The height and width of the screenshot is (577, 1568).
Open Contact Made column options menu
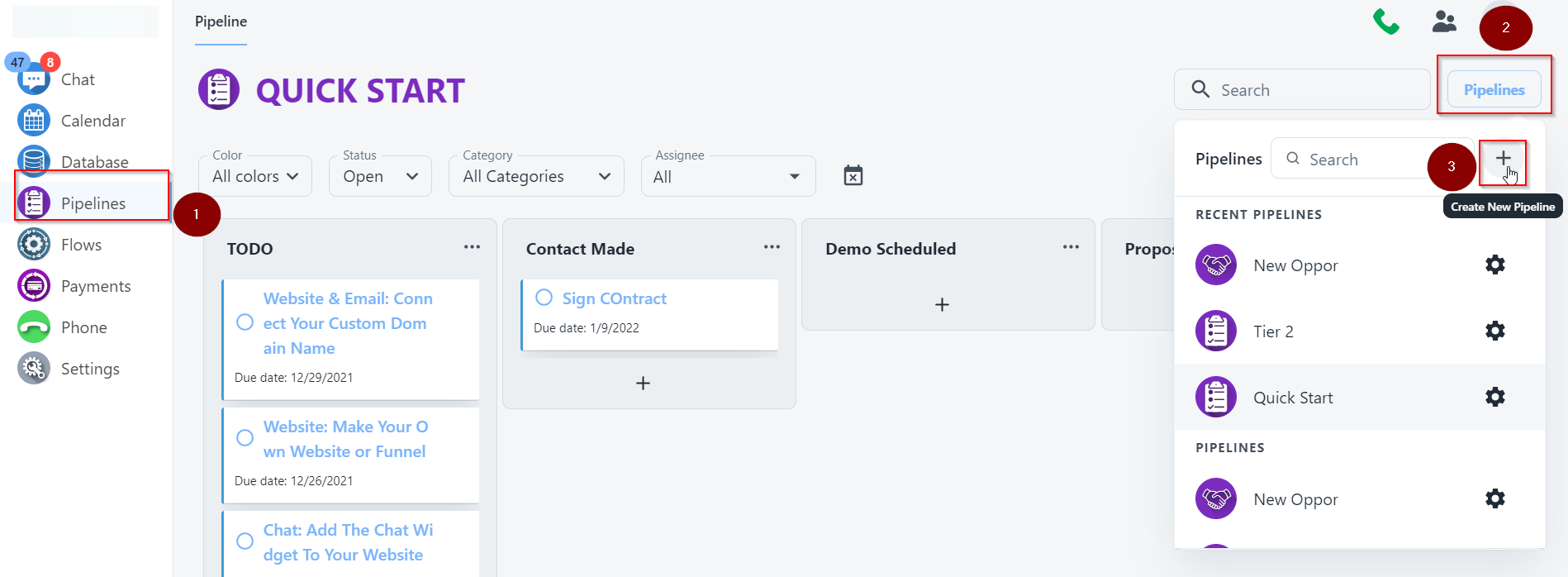point(772,247)
